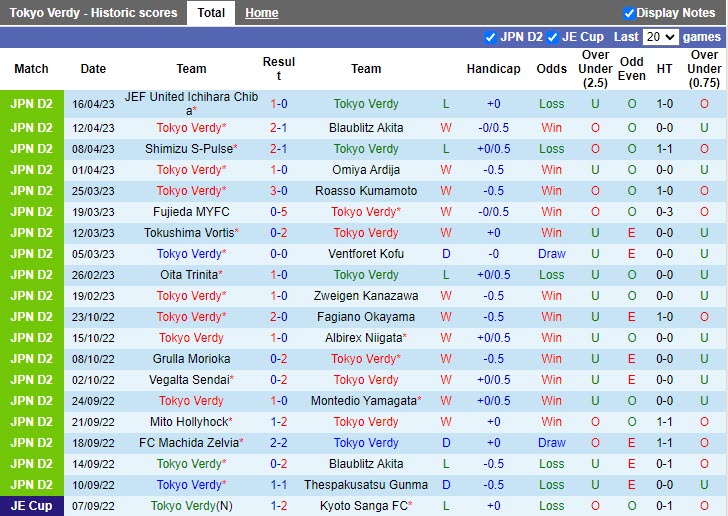Image resolution: width=728 pixels, height=516 pixels.
Task: Open the Last 20 games dropdown
Action: point(661,37)
